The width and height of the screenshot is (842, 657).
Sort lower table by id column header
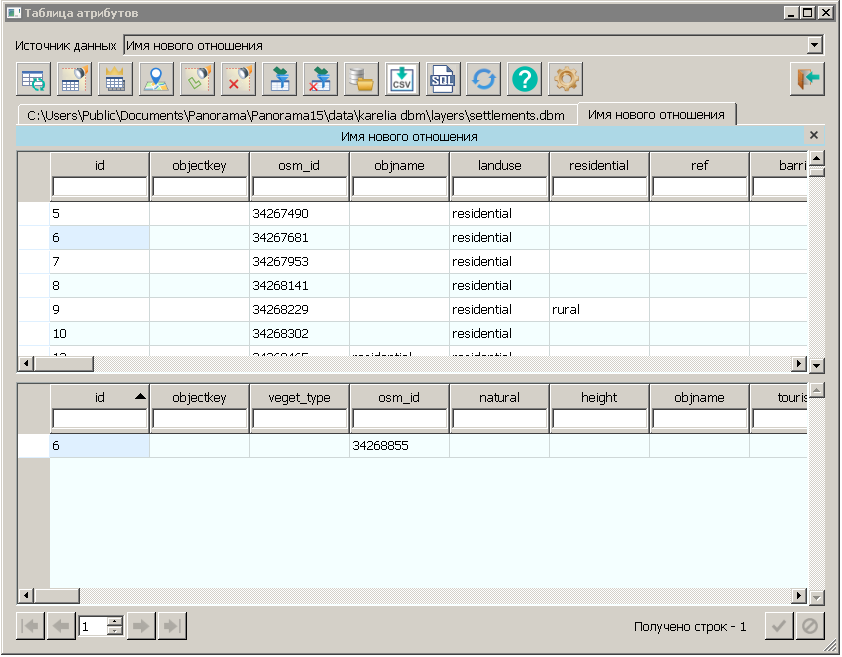(100, 397)
